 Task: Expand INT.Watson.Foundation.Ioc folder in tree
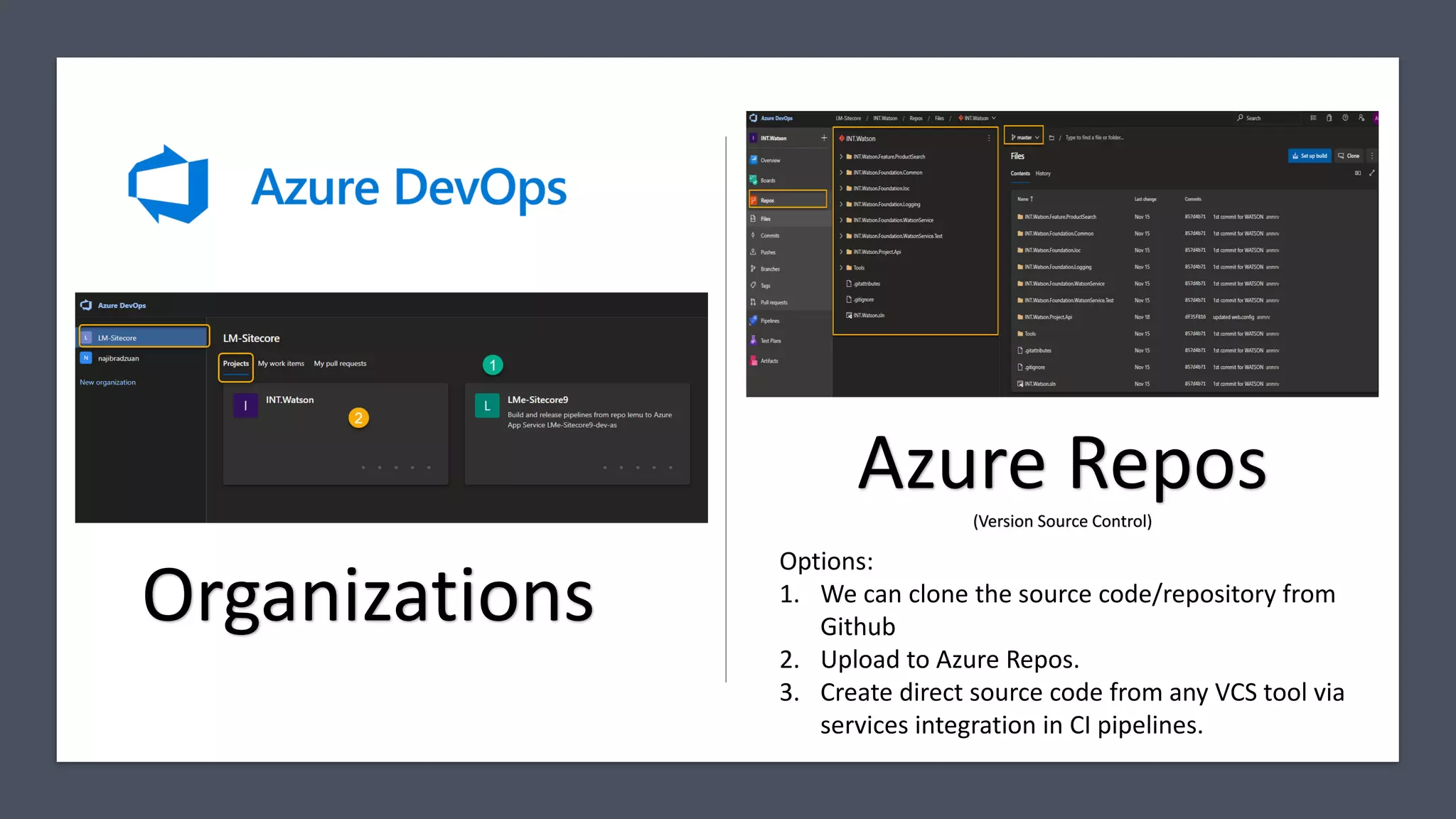(841, 188)
